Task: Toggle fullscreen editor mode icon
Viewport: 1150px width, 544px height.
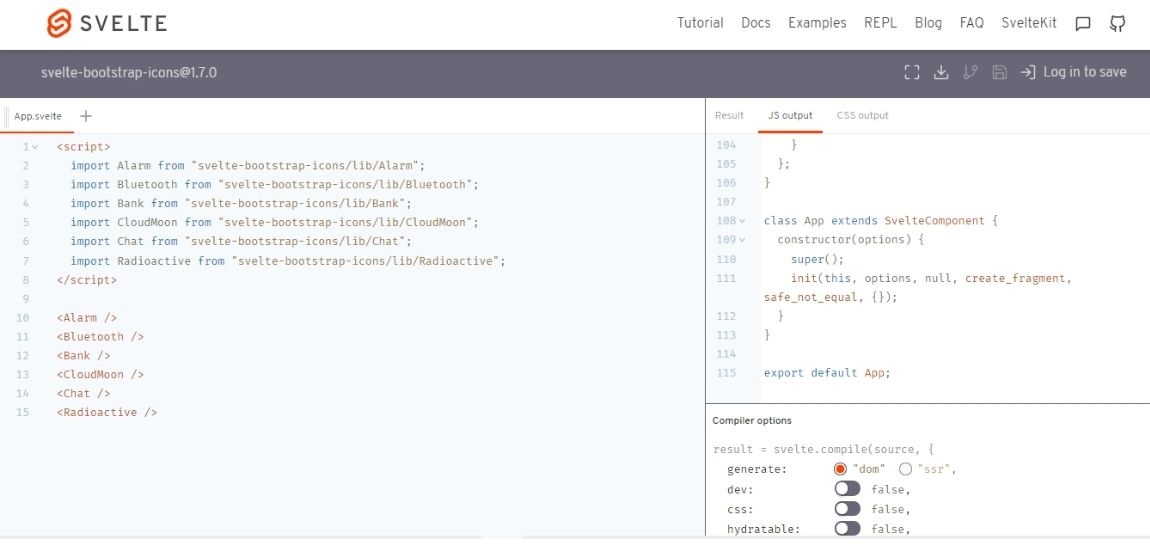Action: point(911,72)
